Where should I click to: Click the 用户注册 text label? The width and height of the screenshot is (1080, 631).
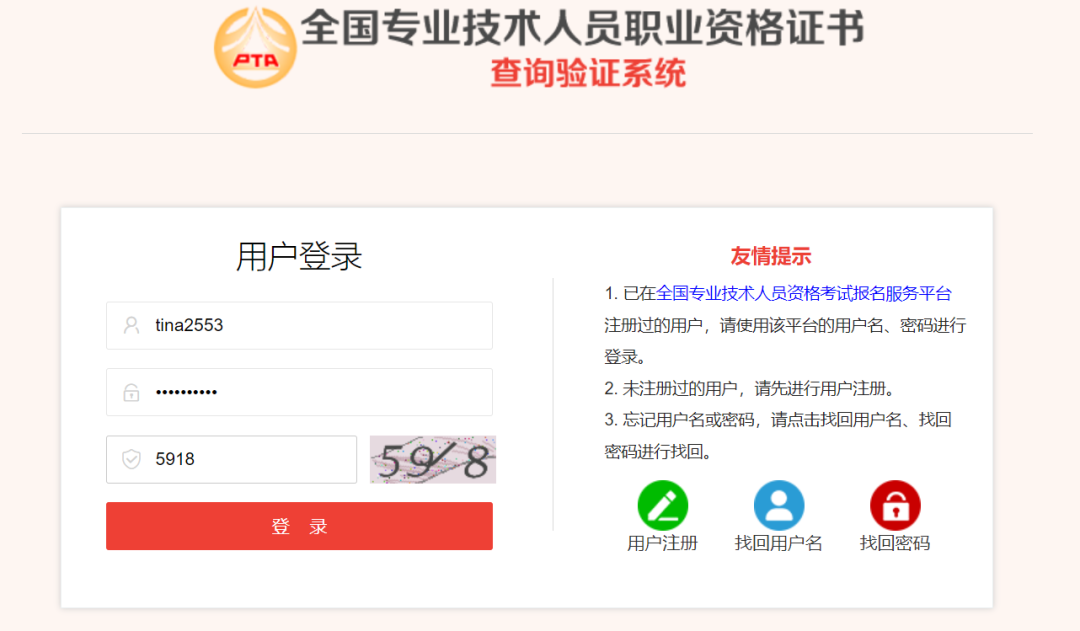click(x=663, y=544)
